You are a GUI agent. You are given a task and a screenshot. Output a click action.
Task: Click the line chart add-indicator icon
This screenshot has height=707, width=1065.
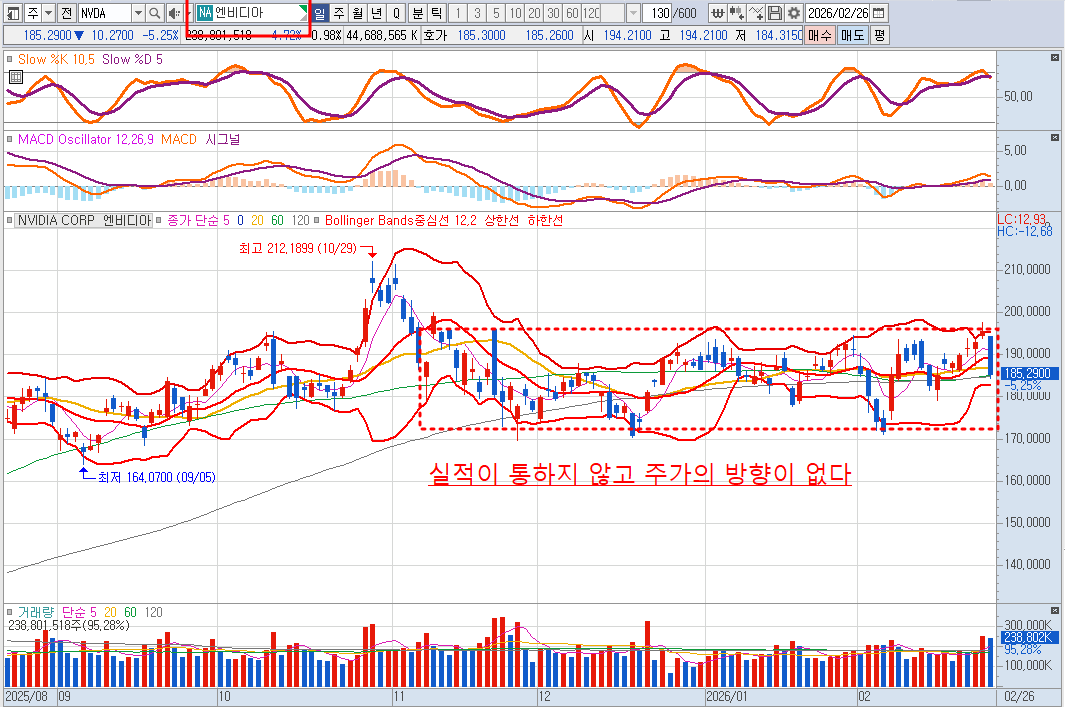[756, 13]
